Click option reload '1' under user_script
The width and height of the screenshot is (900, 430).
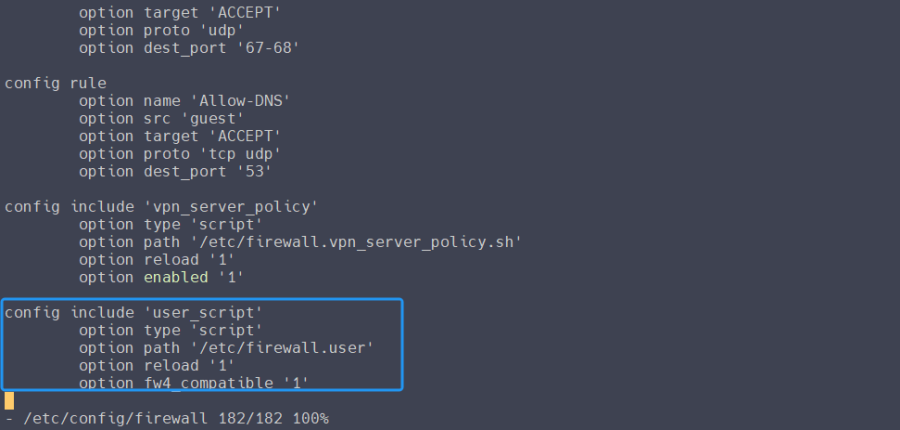[157, 365]
